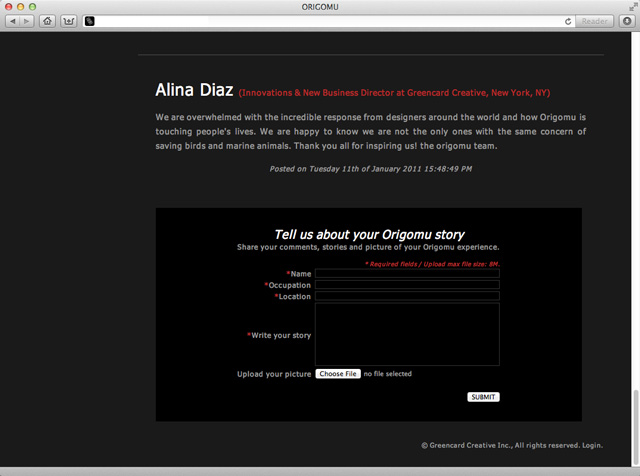
Task: Open Top Sites with the crown icon
Action: point(69,21)
